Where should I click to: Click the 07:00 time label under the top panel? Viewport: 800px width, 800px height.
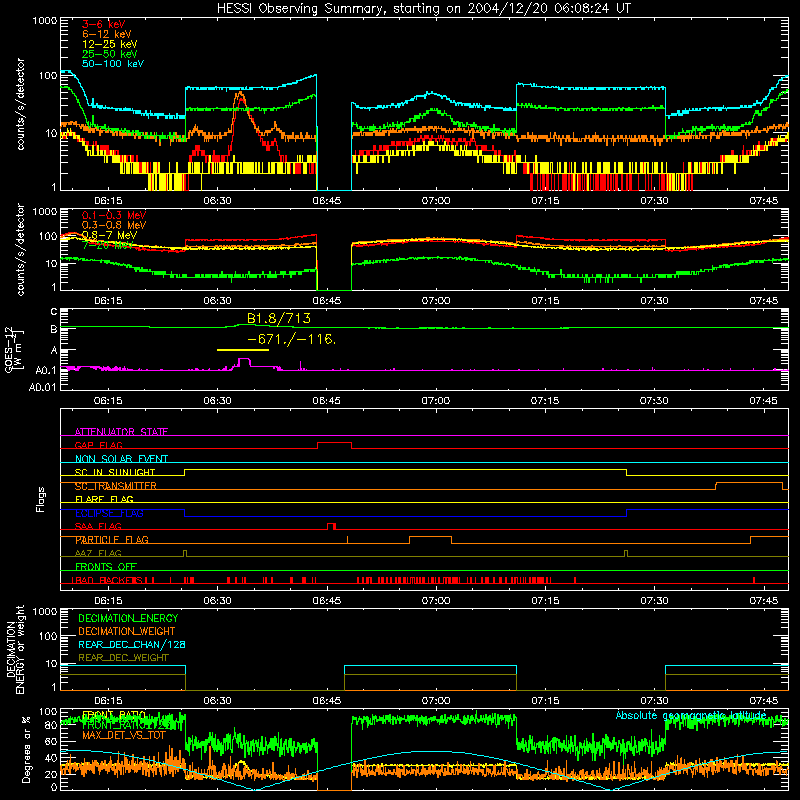coord(436,201)
